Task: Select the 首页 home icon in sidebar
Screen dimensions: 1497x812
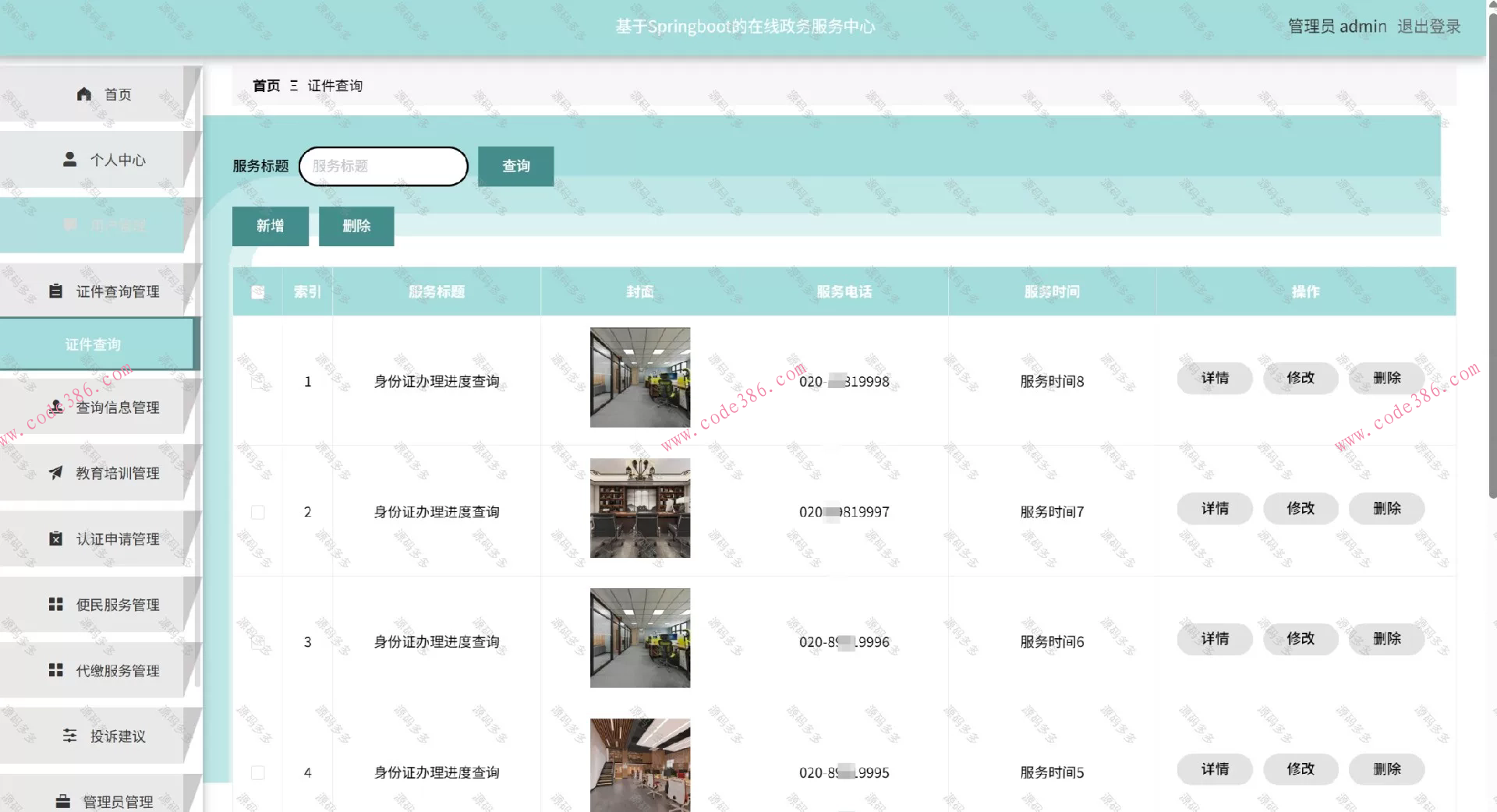Action: click(84, 94)
